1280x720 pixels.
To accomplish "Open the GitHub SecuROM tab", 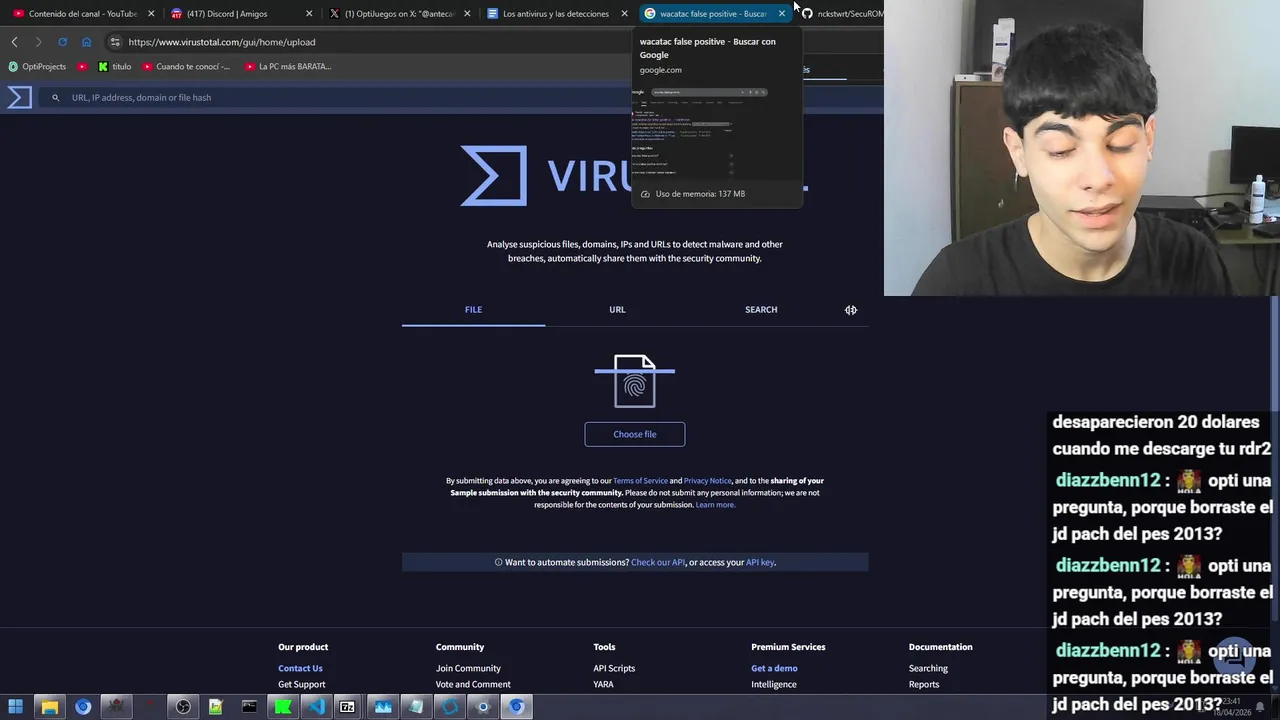I will click(x=842, y=14).
